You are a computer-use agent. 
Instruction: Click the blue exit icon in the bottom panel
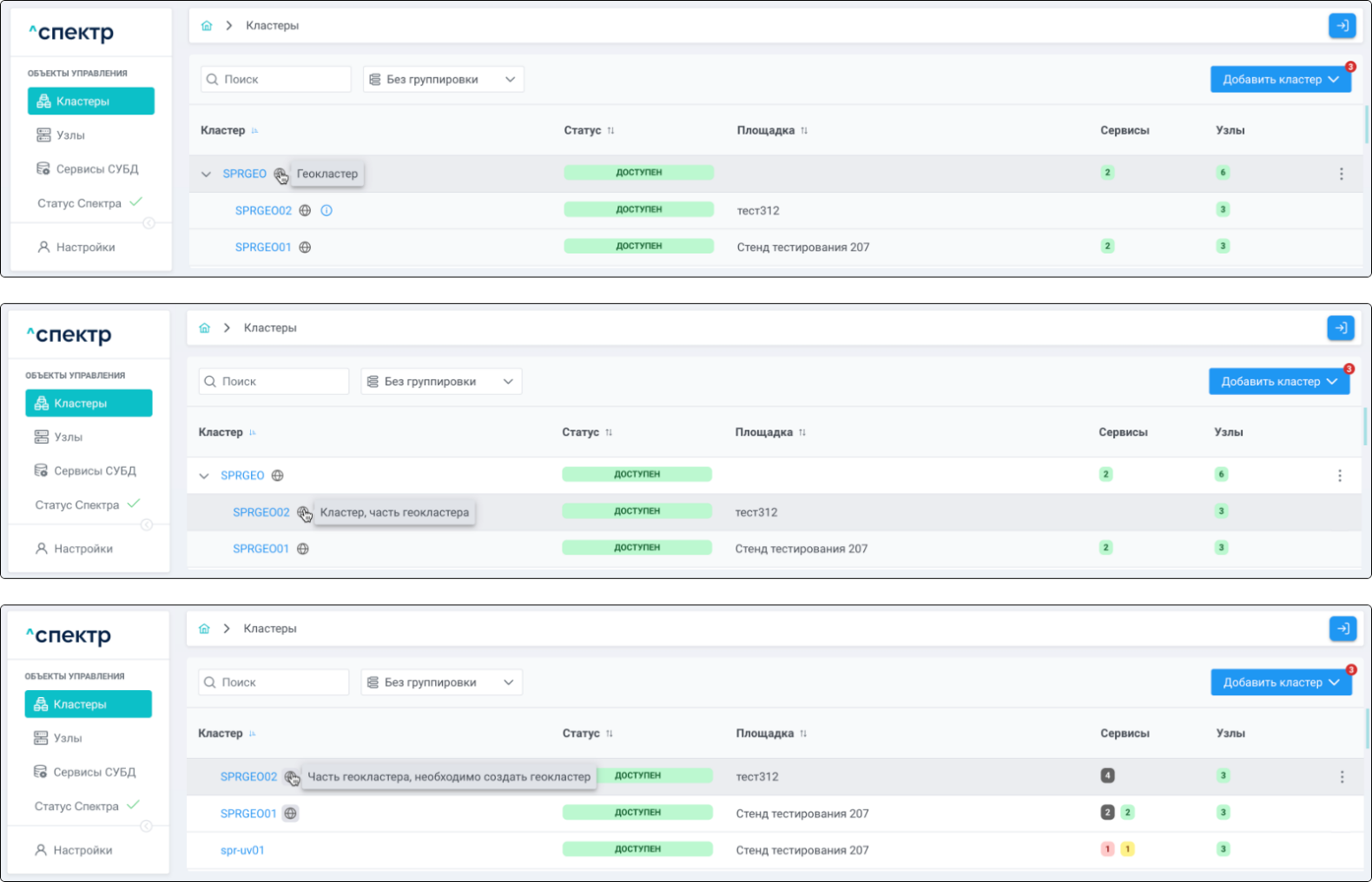1342,629
